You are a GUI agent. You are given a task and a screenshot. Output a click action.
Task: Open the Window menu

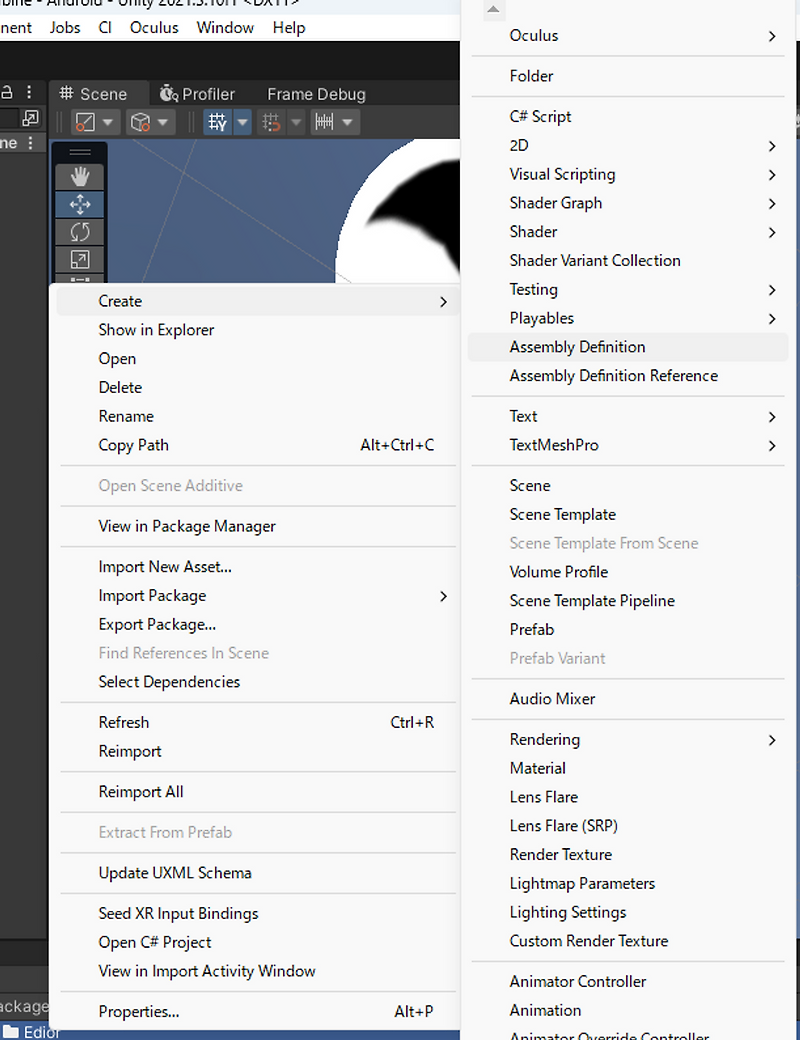click(x=225, y=28)
